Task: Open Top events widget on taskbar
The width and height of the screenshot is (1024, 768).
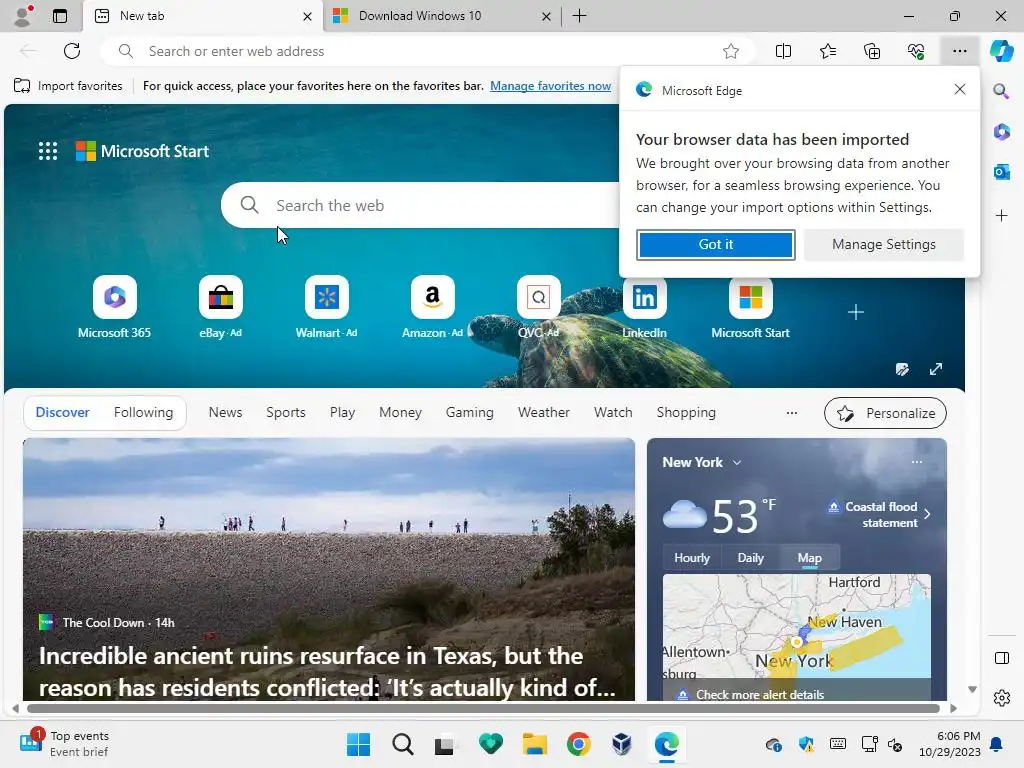Action: [x=64, y=744]
